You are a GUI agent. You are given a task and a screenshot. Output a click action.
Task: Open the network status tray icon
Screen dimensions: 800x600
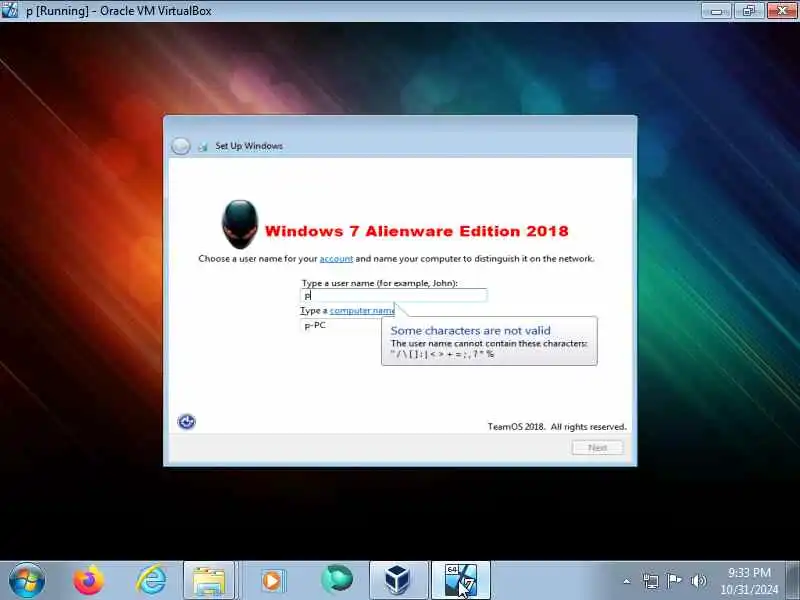click(651, 581)
